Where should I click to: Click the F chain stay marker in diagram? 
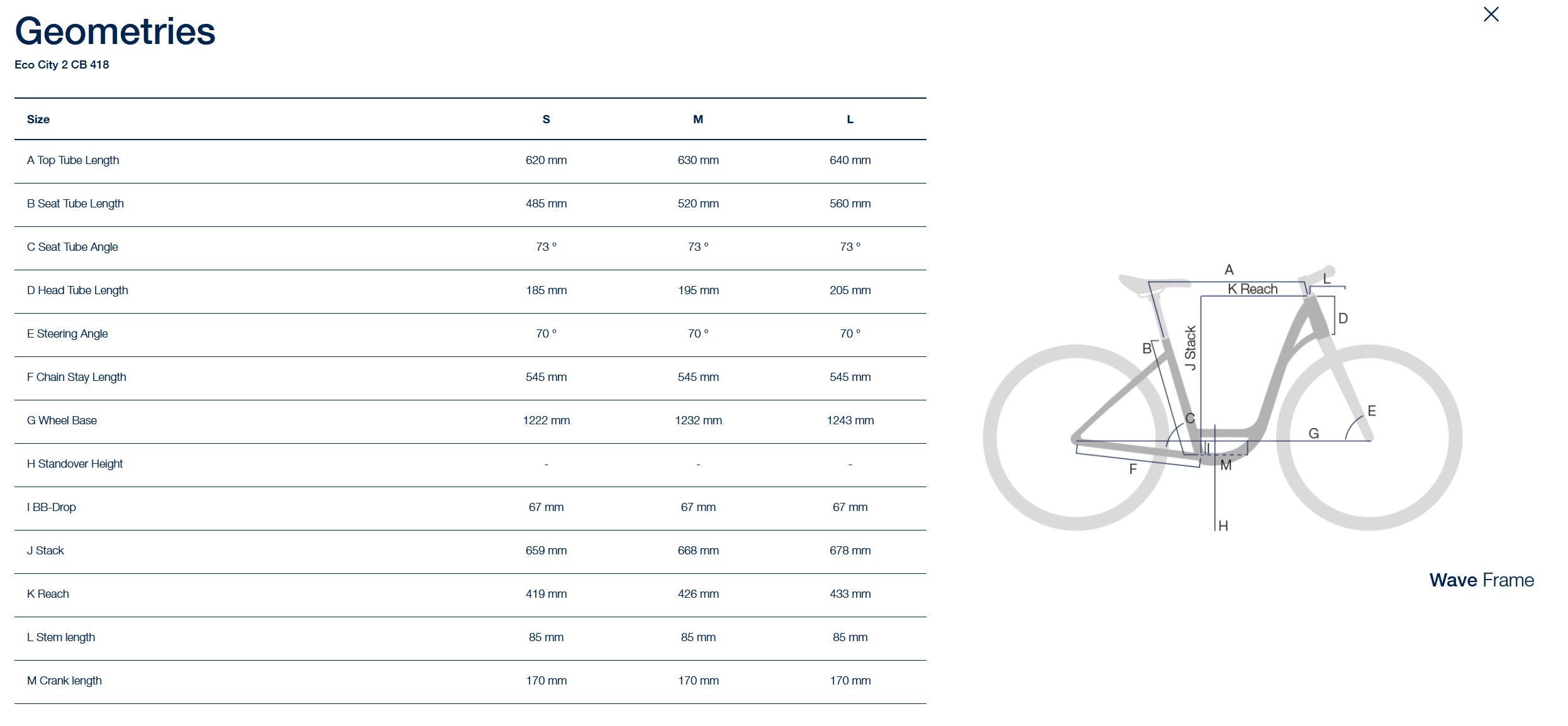1133,469
